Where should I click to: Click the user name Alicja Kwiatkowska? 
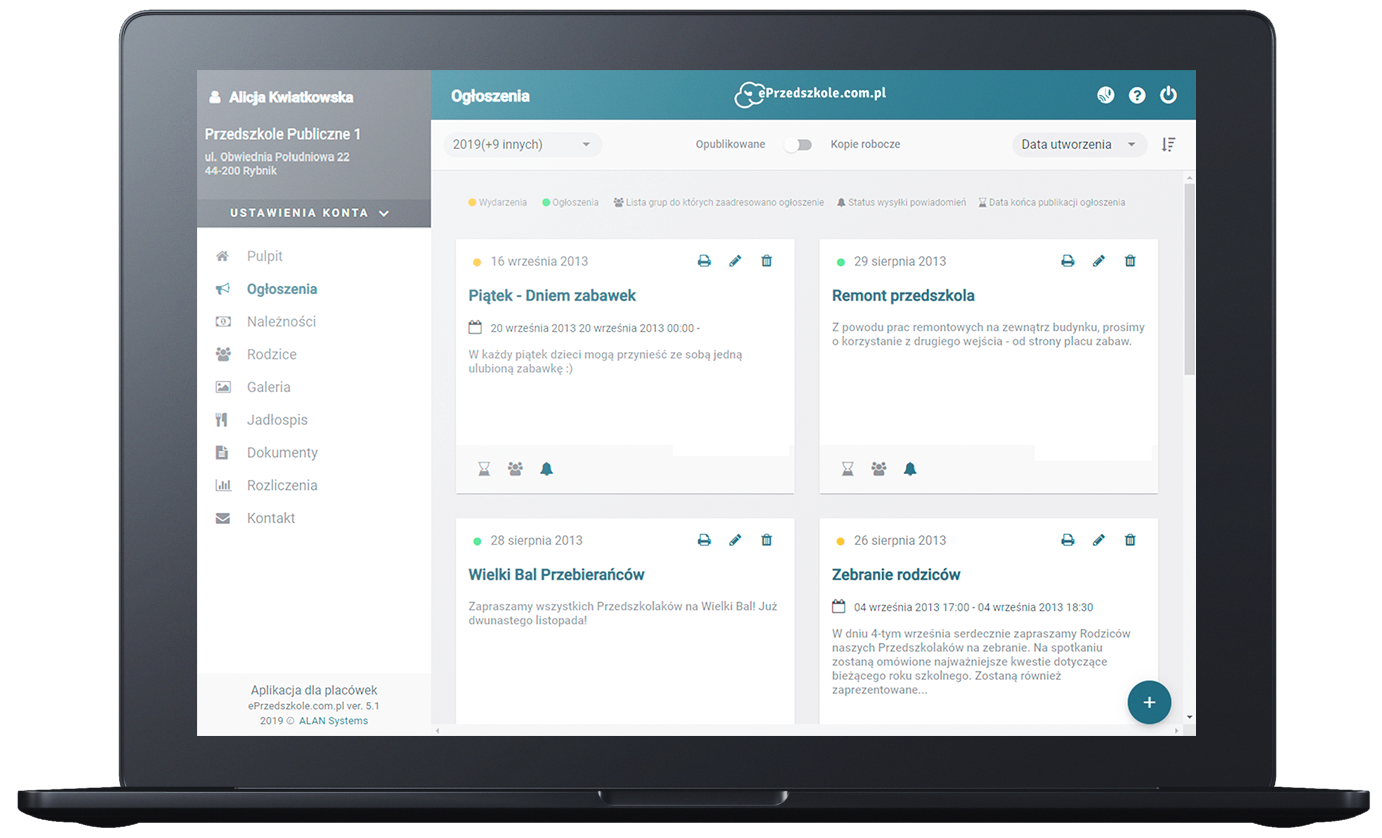pos(291,98)
